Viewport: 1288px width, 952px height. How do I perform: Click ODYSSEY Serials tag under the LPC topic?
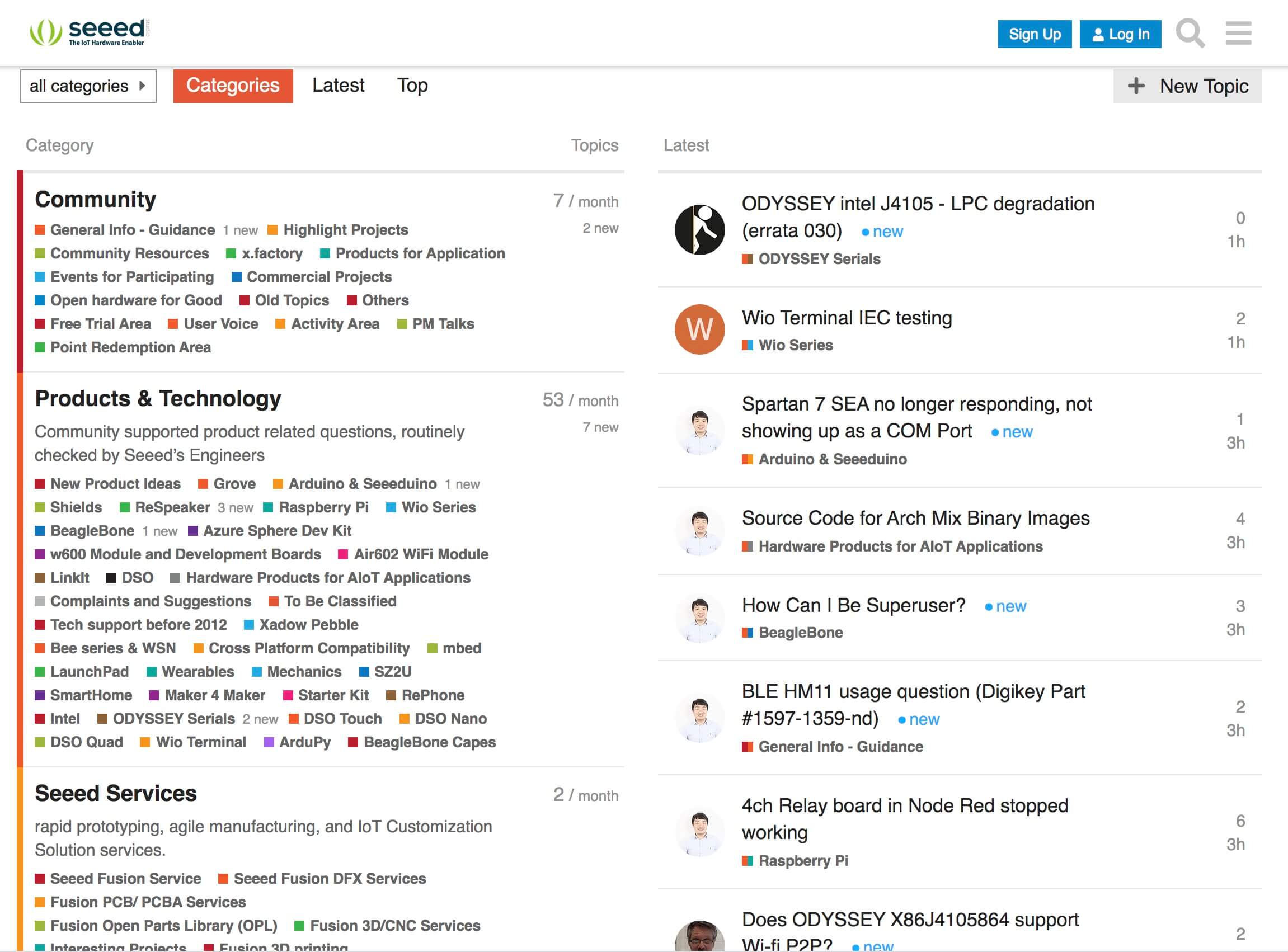click(811, 260)
